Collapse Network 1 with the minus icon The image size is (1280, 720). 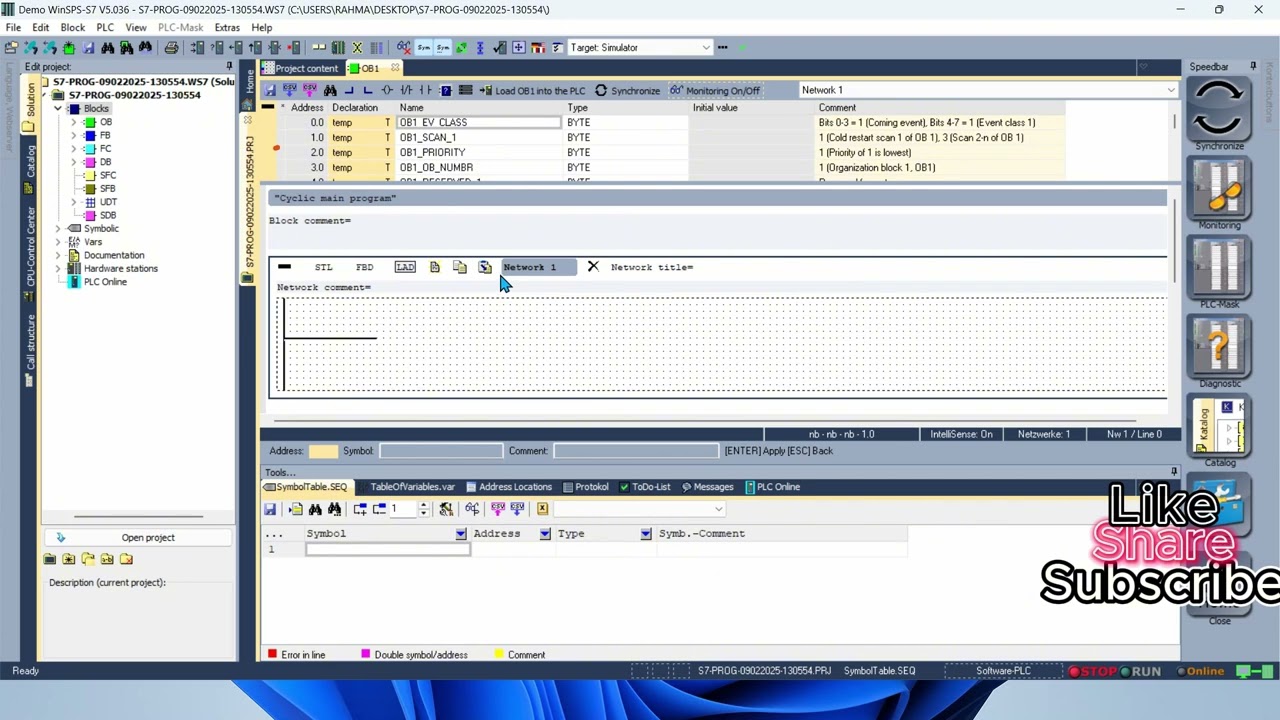point(285,267)
